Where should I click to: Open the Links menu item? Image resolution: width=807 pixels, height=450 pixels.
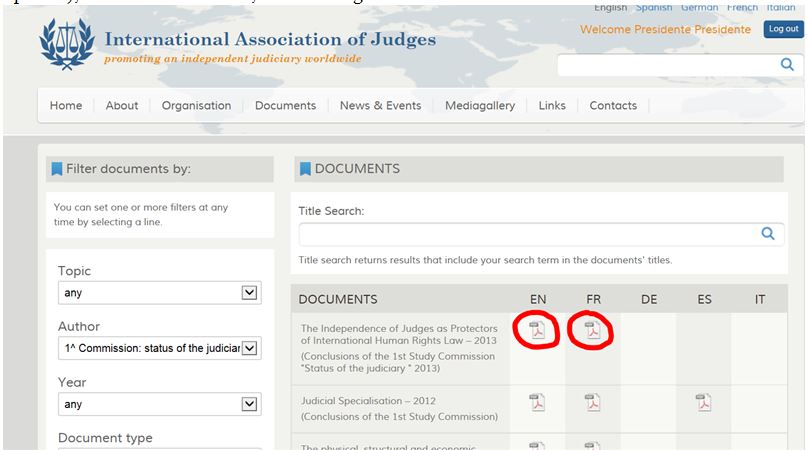[x=552, y=106]
